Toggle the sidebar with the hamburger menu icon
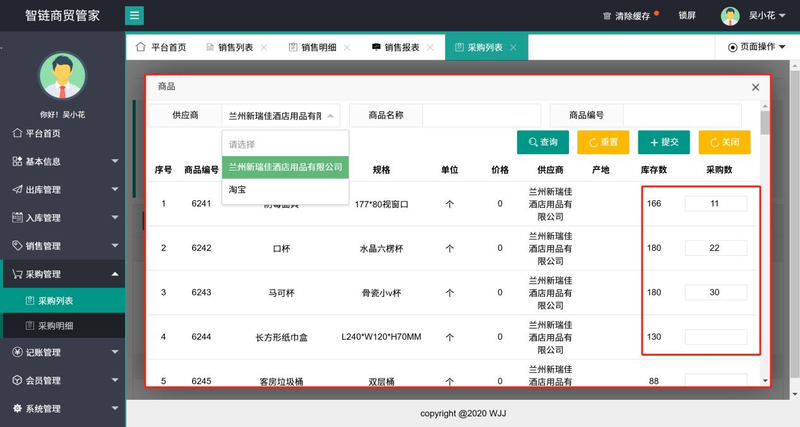This screenshot has height=427, width=800. click(x=134, y=15)
